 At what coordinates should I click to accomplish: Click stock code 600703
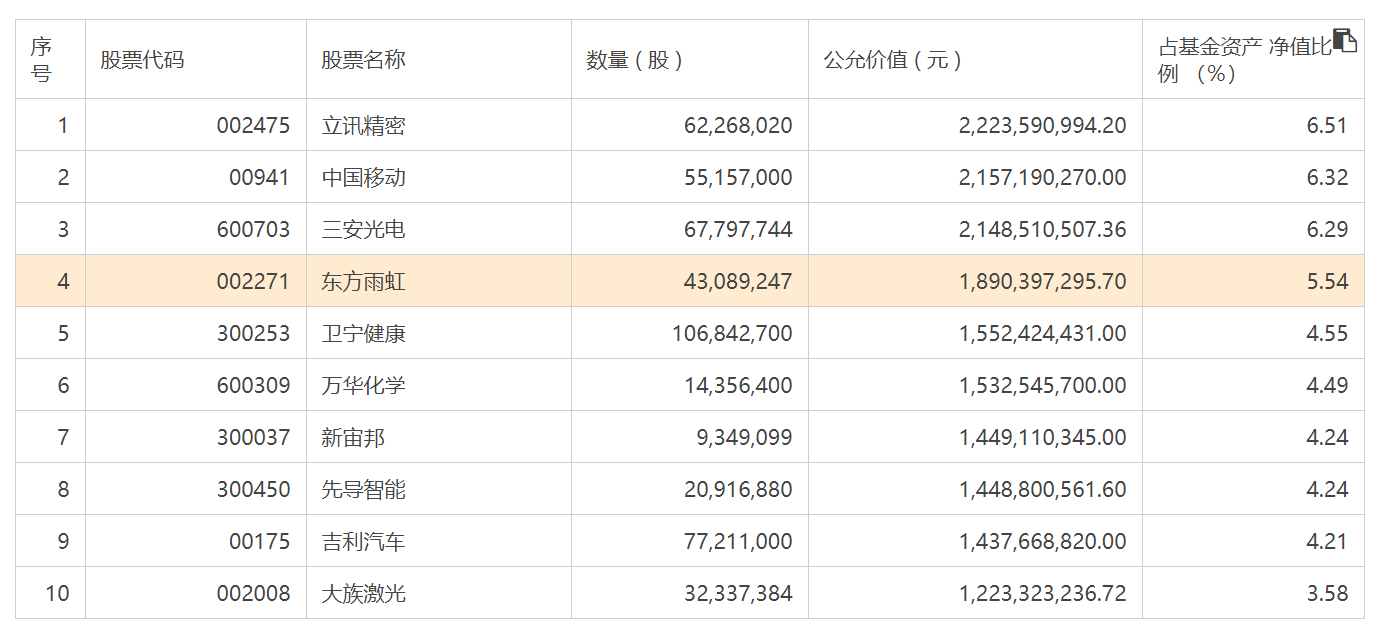pyautogui.click(x=253, y=230)
